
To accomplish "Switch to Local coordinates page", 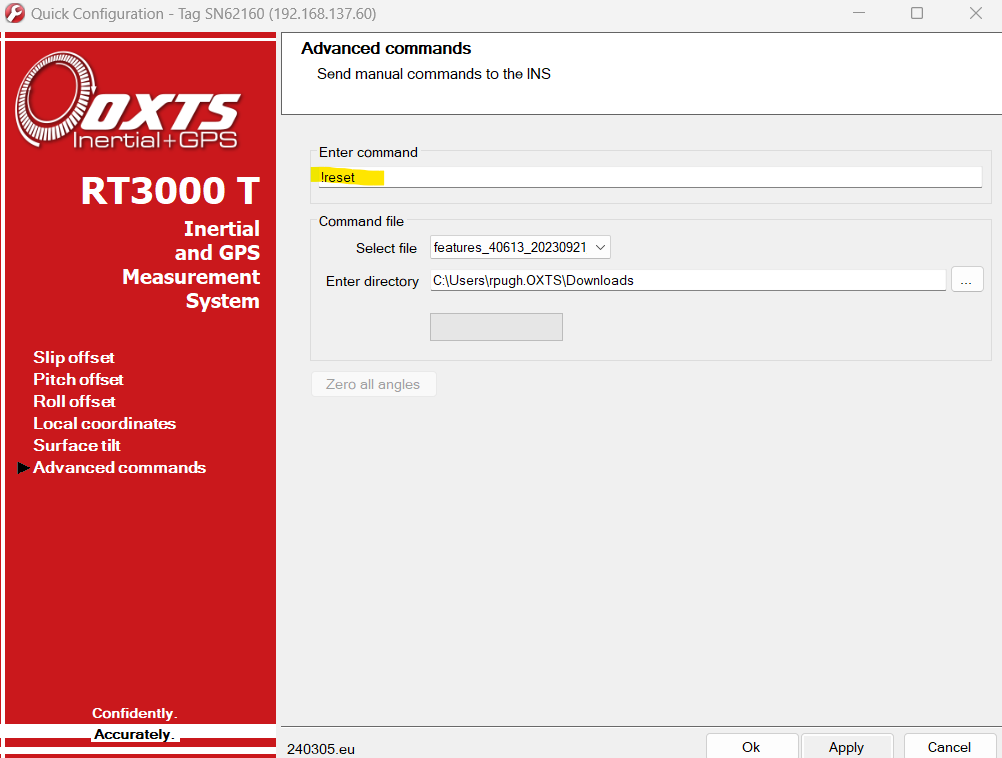I will (x=104, y=423).
